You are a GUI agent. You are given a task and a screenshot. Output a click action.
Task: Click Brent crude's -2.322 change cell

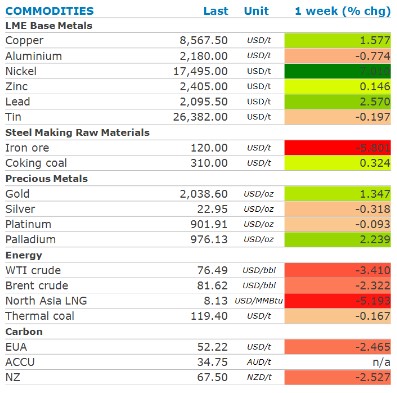pos(337,286)
